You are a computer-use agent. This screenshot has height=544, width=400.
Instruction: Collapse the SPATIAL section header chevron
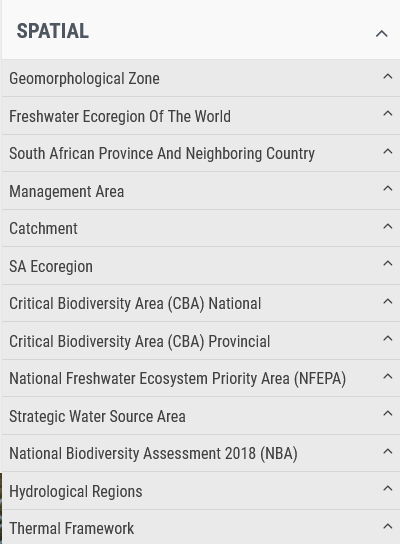[x=382, y=34]
